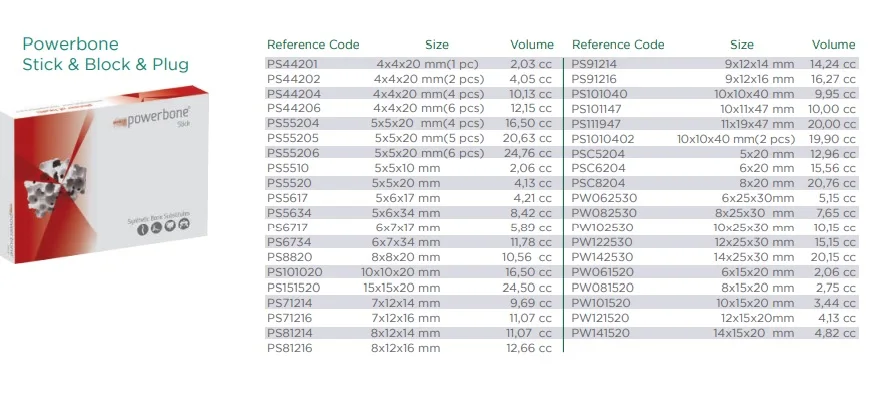Select reference code PS55206
Screen dimensions: 890x415
(293, 153)
